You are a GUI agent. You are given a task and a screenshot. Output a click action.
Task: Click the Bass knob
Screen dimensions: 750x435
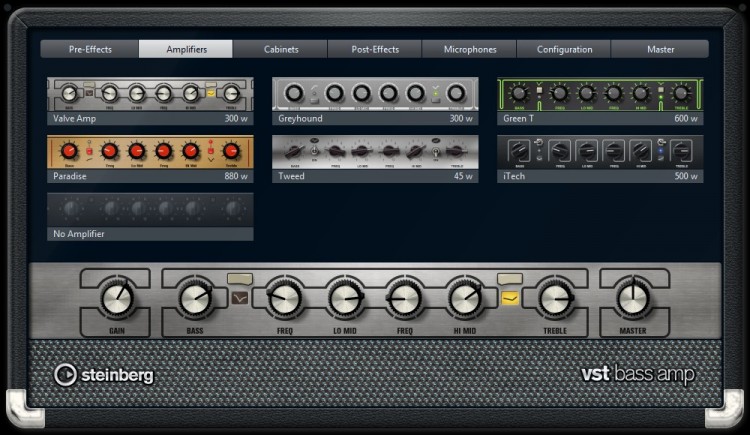tap(195, 299)
